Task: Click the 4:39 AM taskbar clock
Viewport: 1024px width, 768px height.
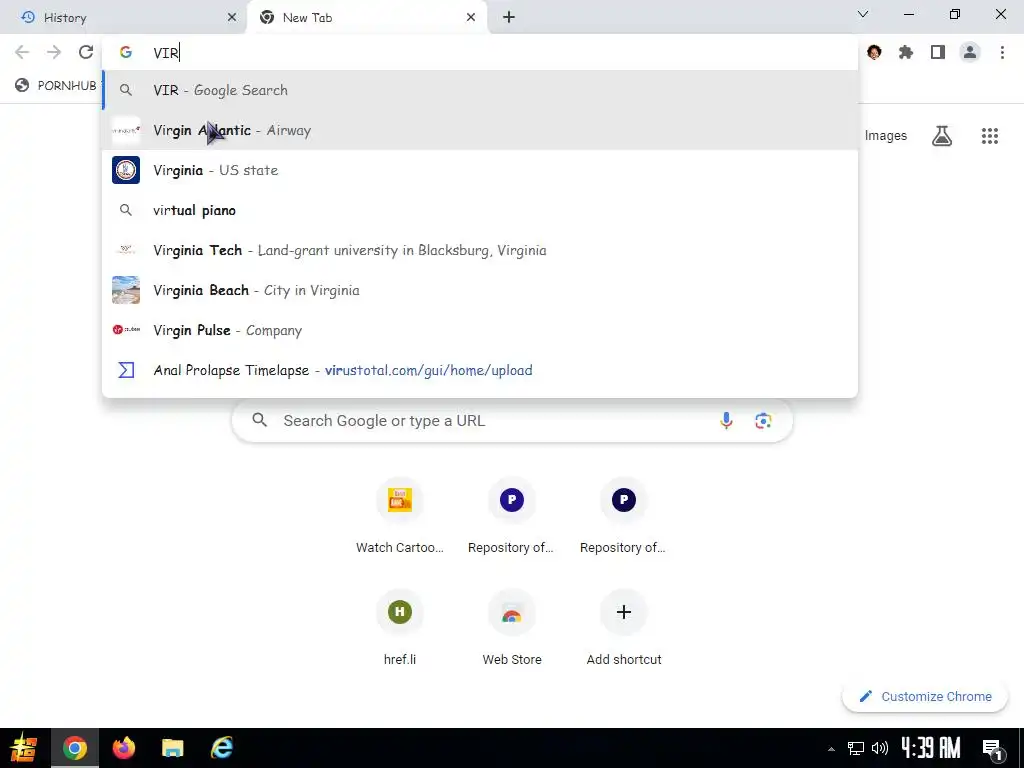Action: (931, 748)
